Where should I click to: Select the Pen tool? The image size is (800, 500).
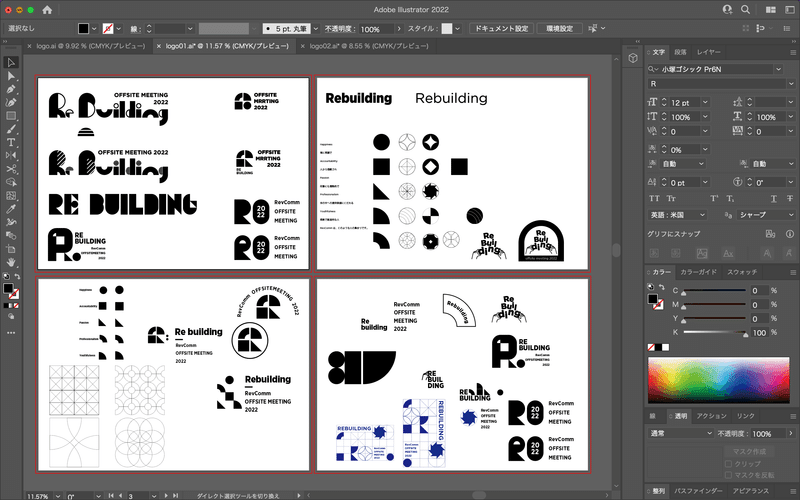point(11,89)
